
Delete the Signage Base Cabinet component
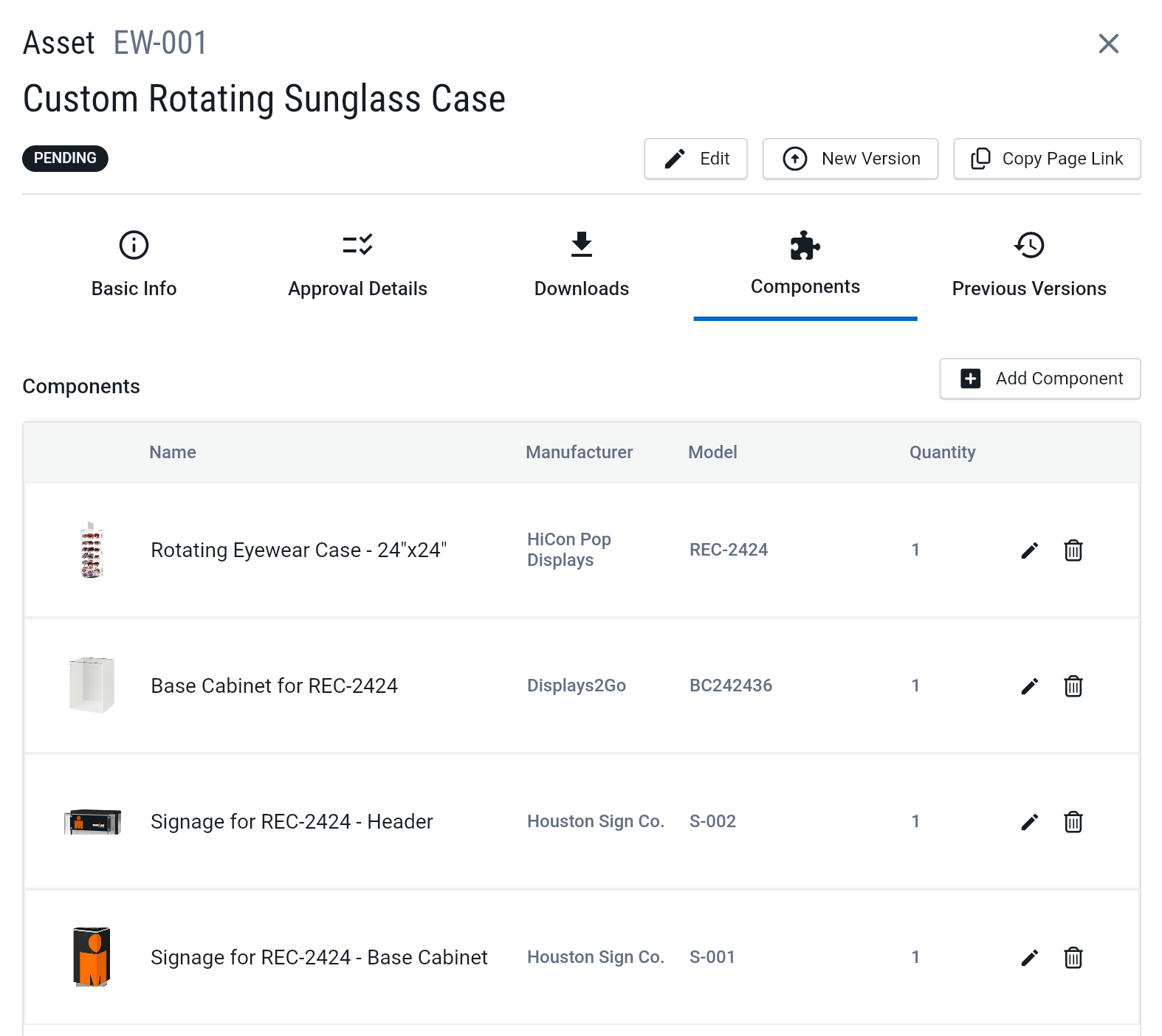[x=1073, y=958]
